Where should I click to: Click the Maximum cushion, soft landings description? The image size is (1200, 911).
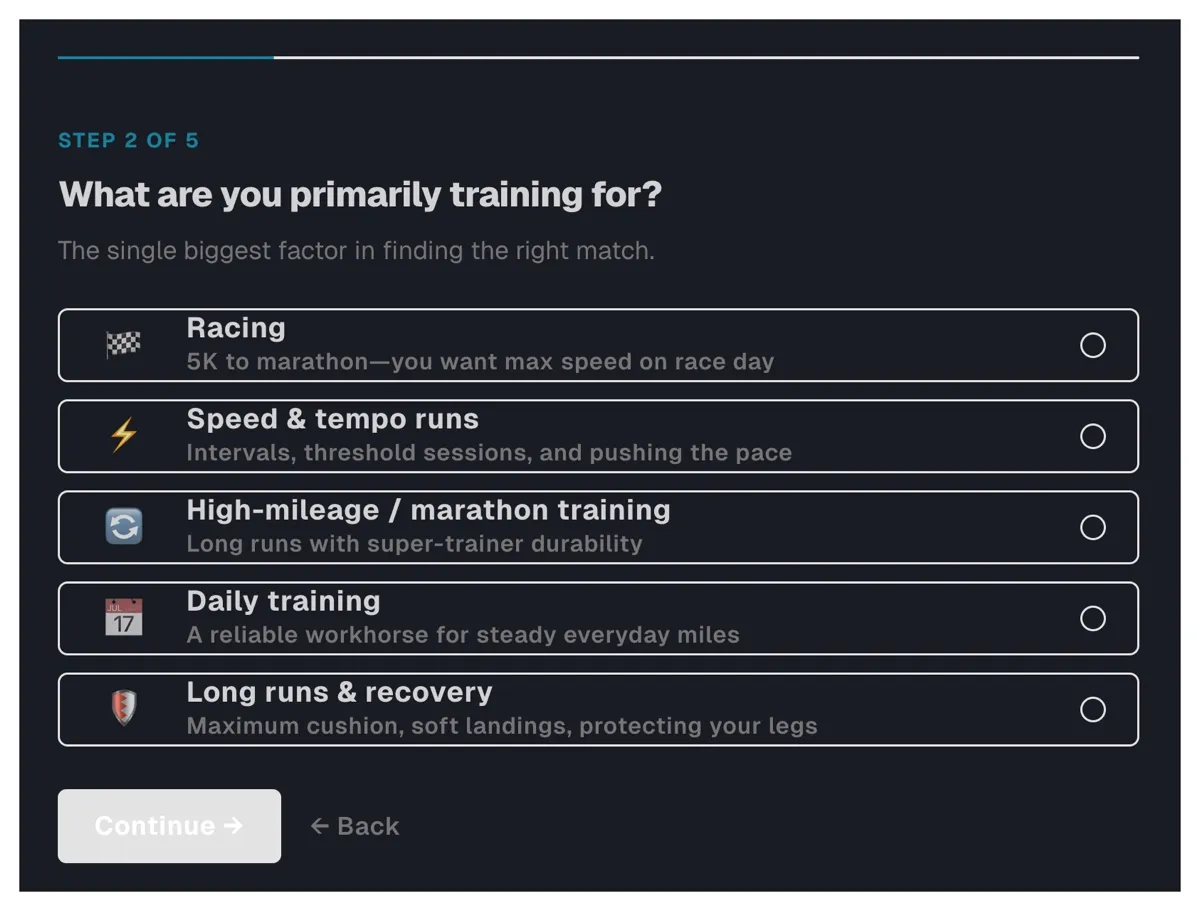pyautogui.click(x=502, y=726)
